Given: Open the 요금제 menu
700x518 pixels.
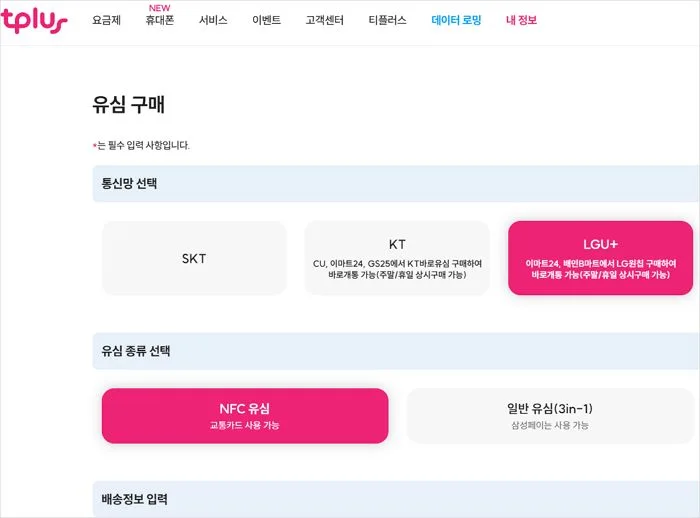Looking at the screenshot, I should [106, 20].
